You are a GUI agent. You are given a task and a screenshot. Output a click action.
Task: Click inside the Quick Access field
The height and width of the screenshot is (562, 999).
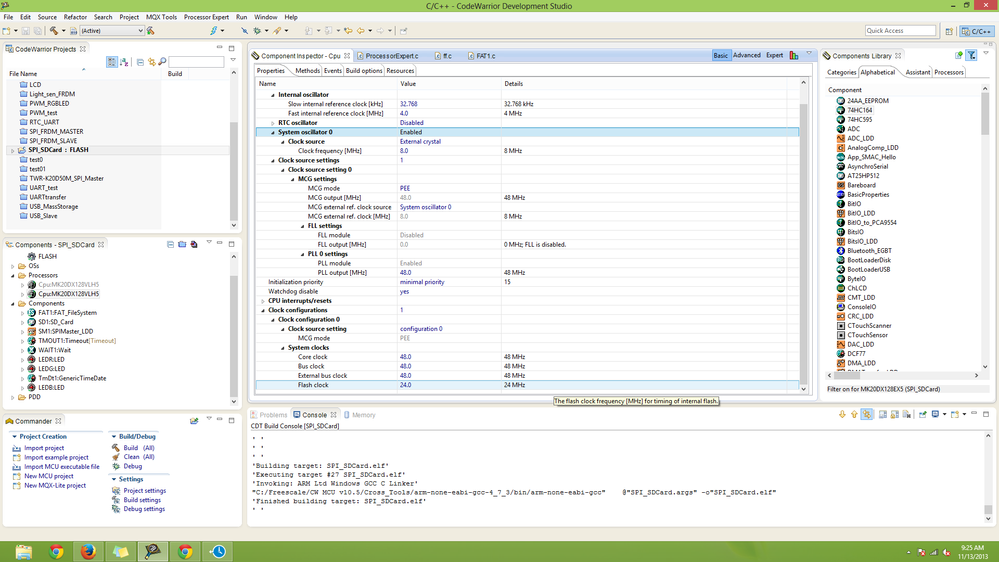point(900,31)
